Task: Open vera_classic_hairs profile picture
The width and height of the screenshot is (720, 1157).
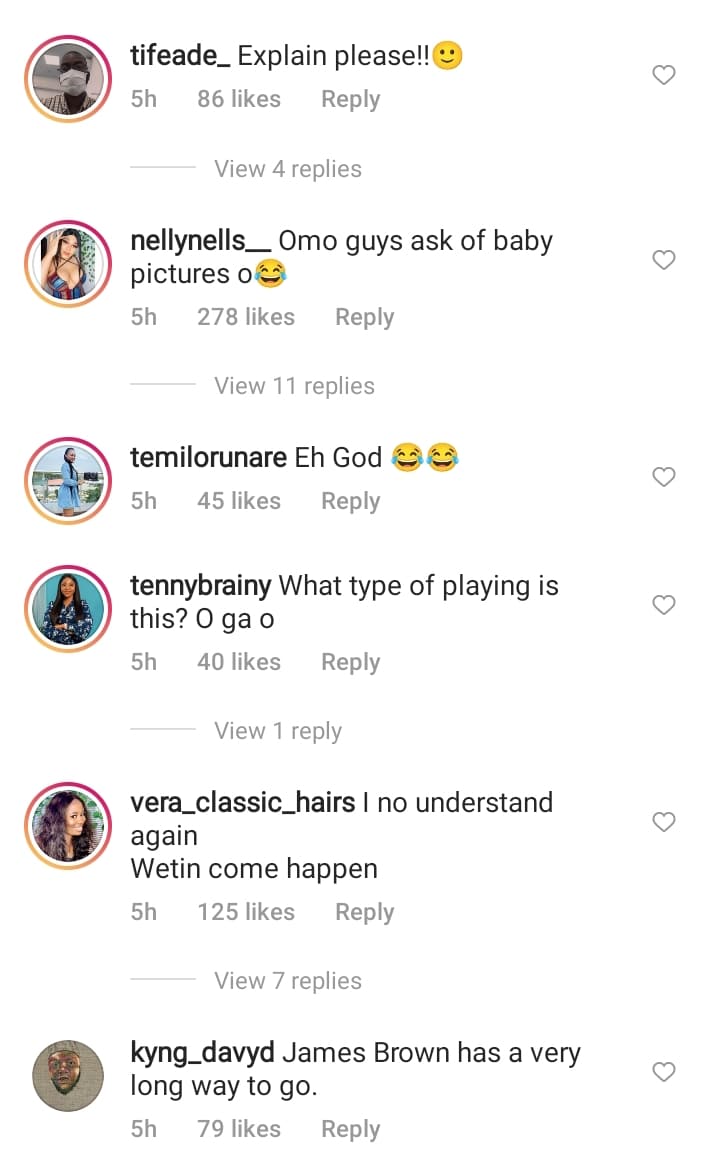Action: [68, 826]
